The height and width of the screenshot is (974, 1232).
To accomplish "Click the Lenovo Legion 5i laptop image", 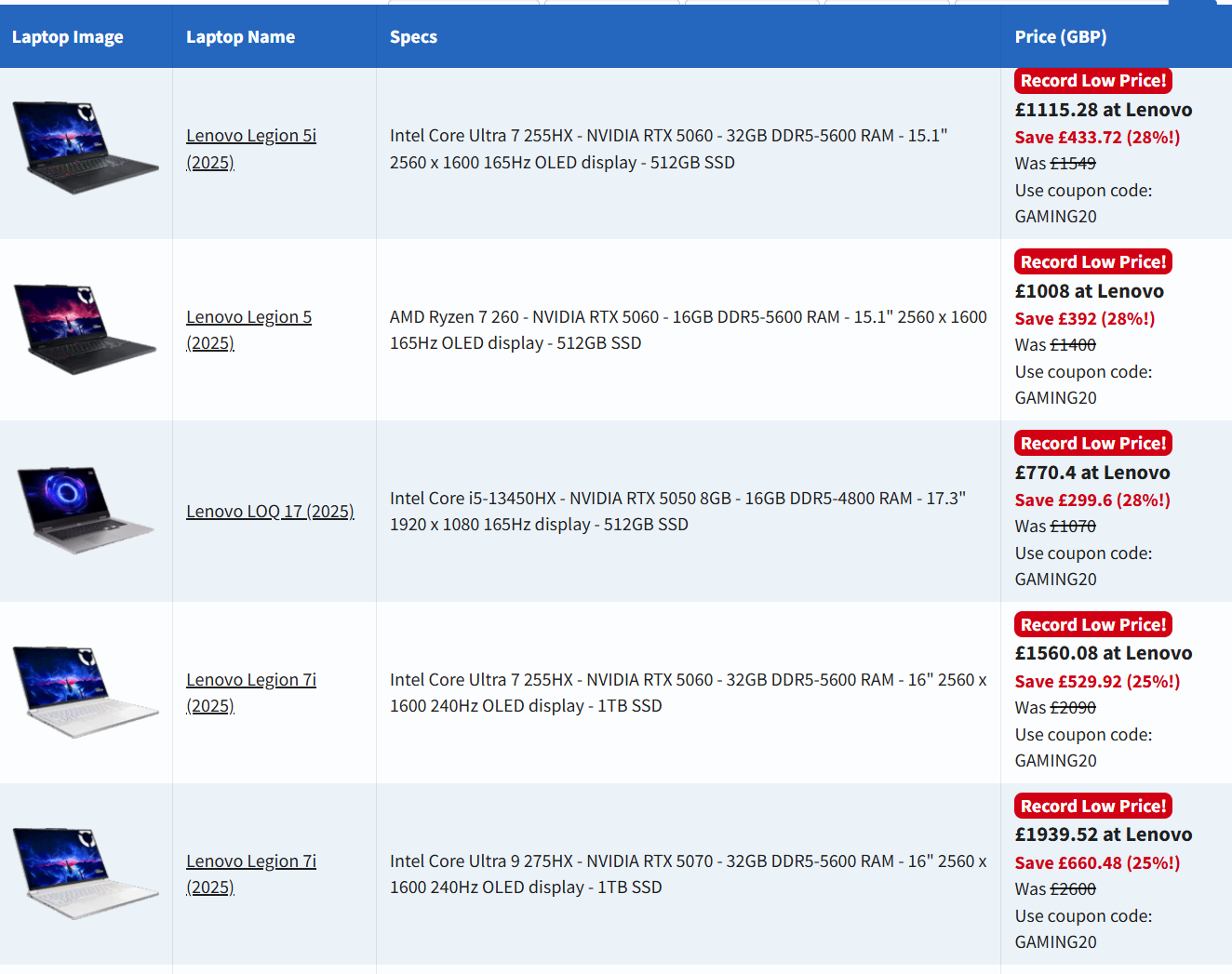I will pos(86,148).
